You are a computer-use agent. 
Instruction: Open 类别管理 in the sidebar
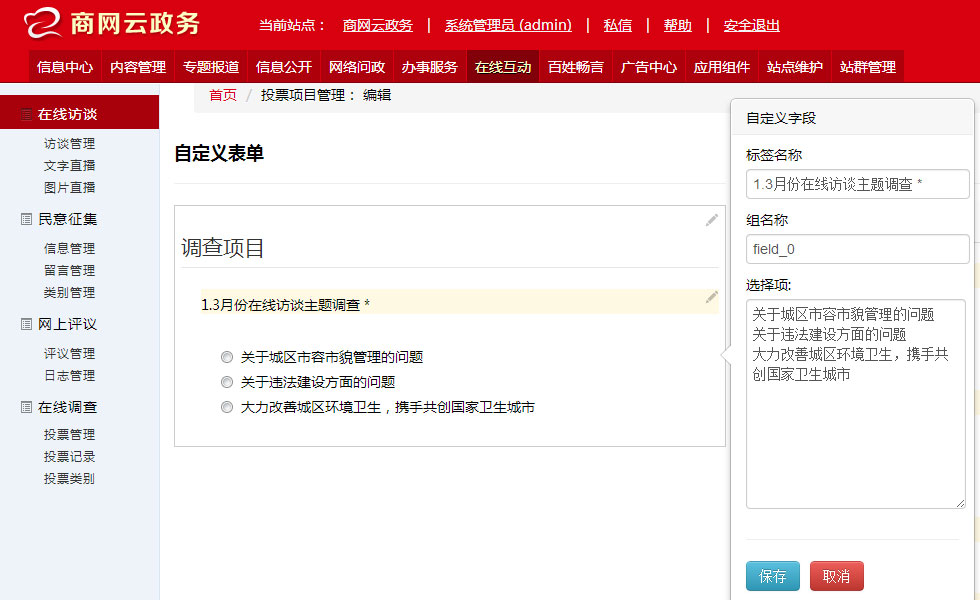click(69, 292)
